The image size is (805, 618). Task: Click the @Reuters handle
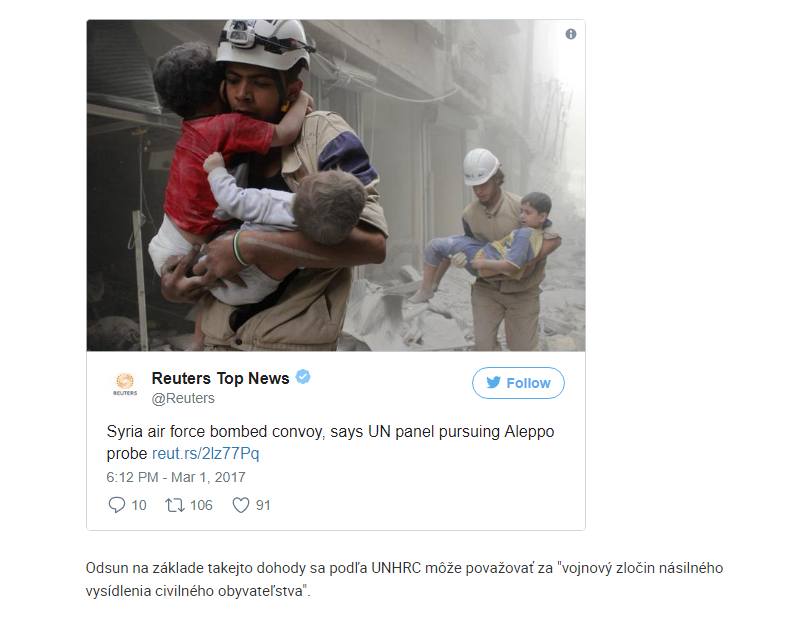pos(183,398)
